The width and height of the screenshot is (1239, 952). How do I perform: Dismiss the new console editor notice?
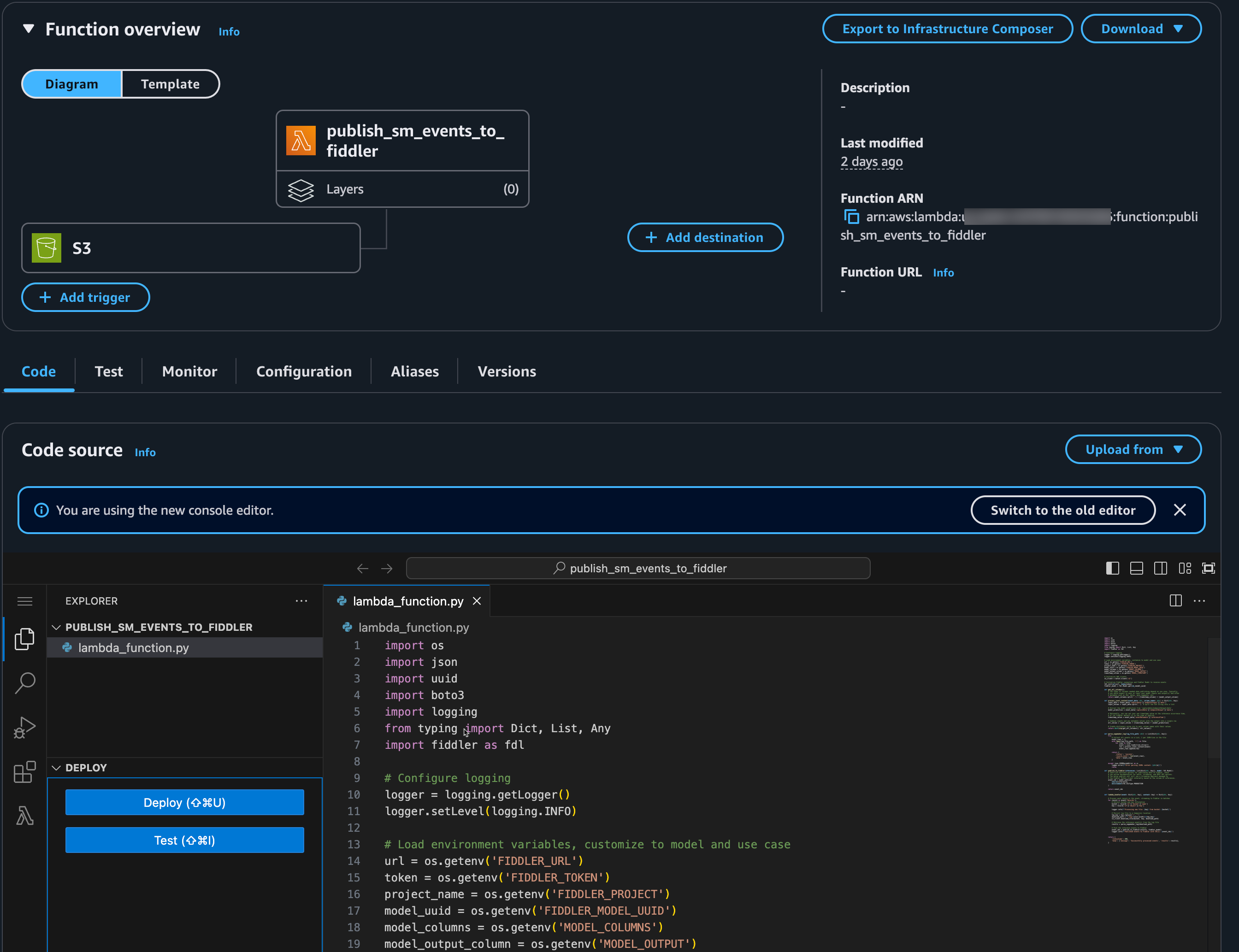click(x=1180, y=510)
